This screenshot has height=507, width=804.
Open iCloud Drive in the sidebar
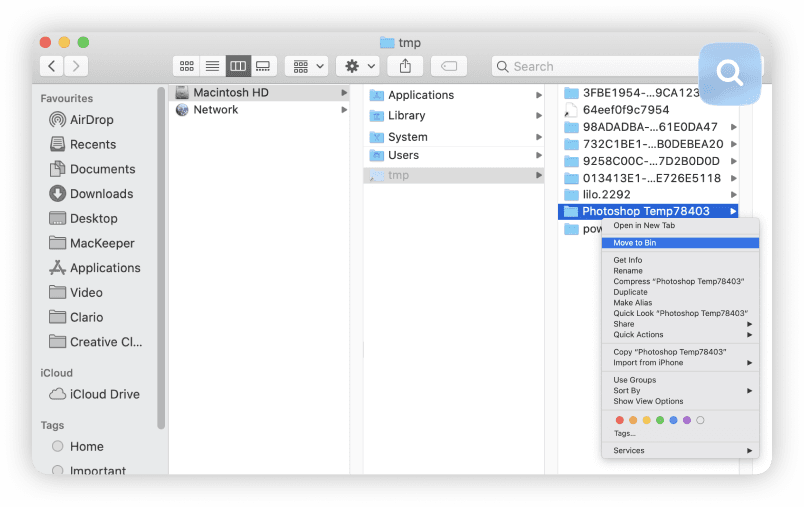[104, 394]
